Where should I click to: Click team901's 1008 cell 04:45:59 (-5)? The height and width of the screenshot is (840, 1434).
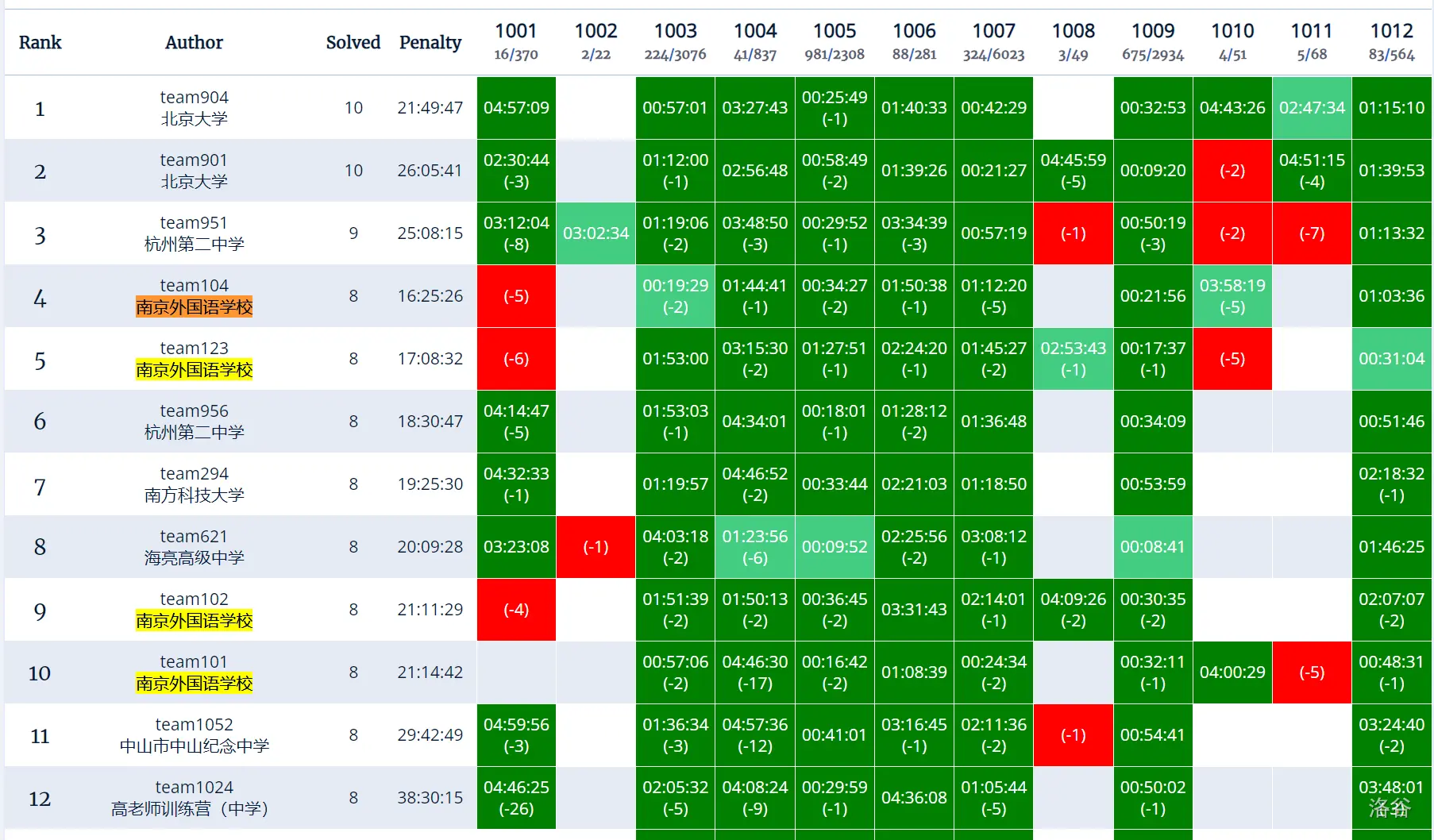pos(1074,171)
